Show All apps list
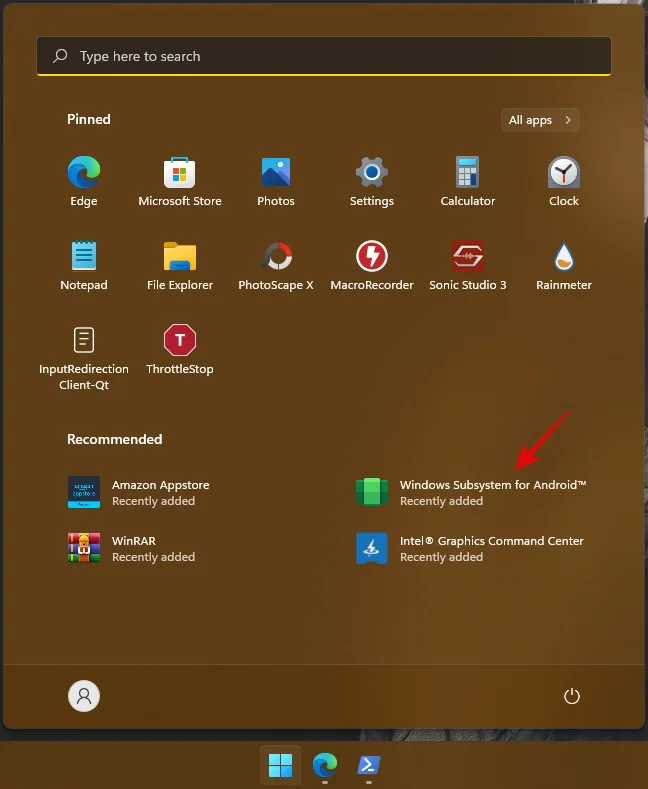This screenshot has width=648, height=789. click(540, 120)
